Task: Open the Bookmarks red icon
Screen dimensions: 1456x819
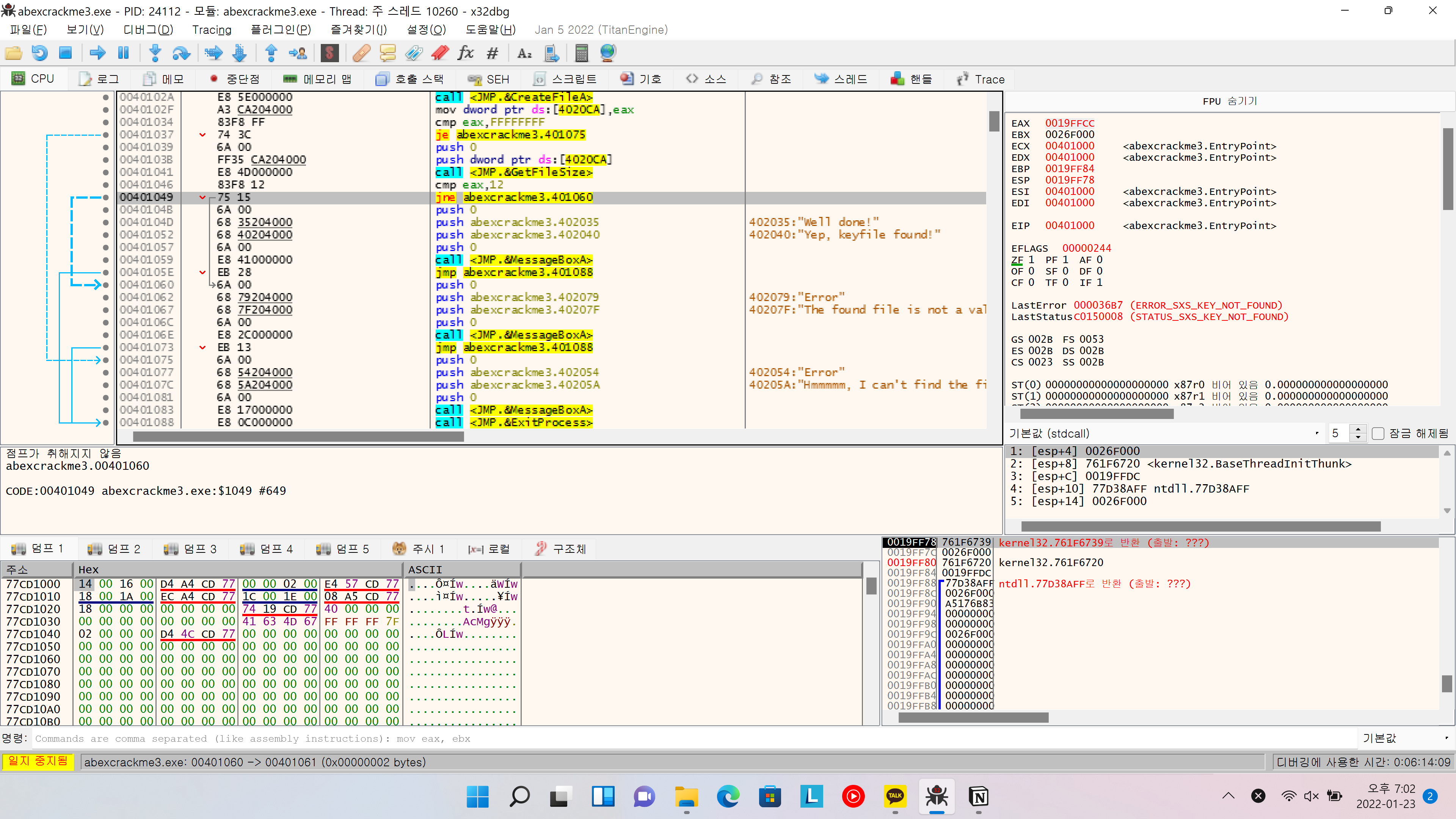Action: click(440, 53)
